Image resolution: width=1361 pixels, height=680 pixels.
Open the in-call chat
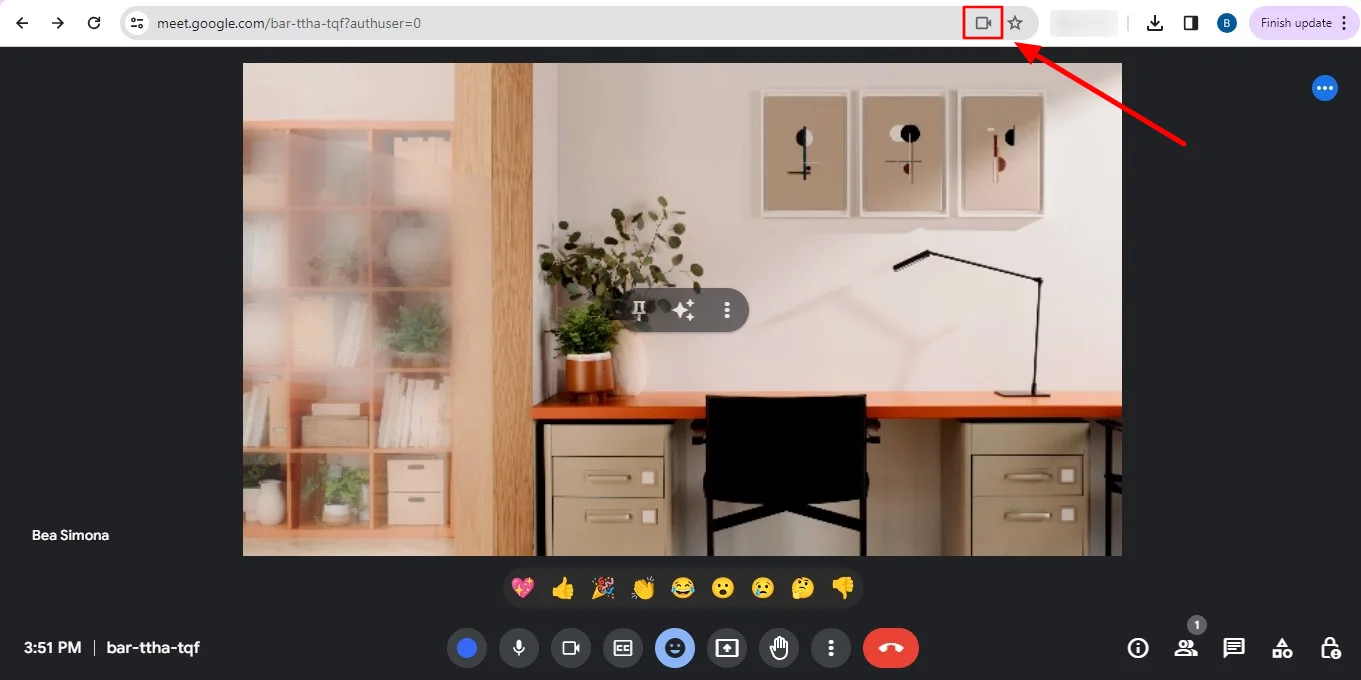tap(1234, 648)
